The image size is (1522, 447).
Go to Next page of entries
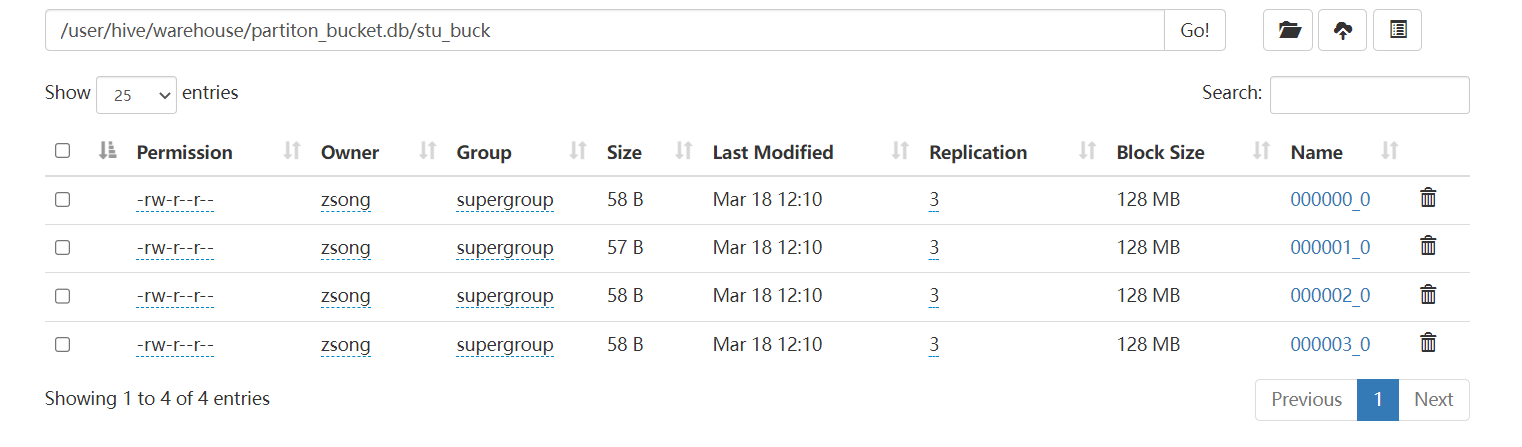(1433, 399)
